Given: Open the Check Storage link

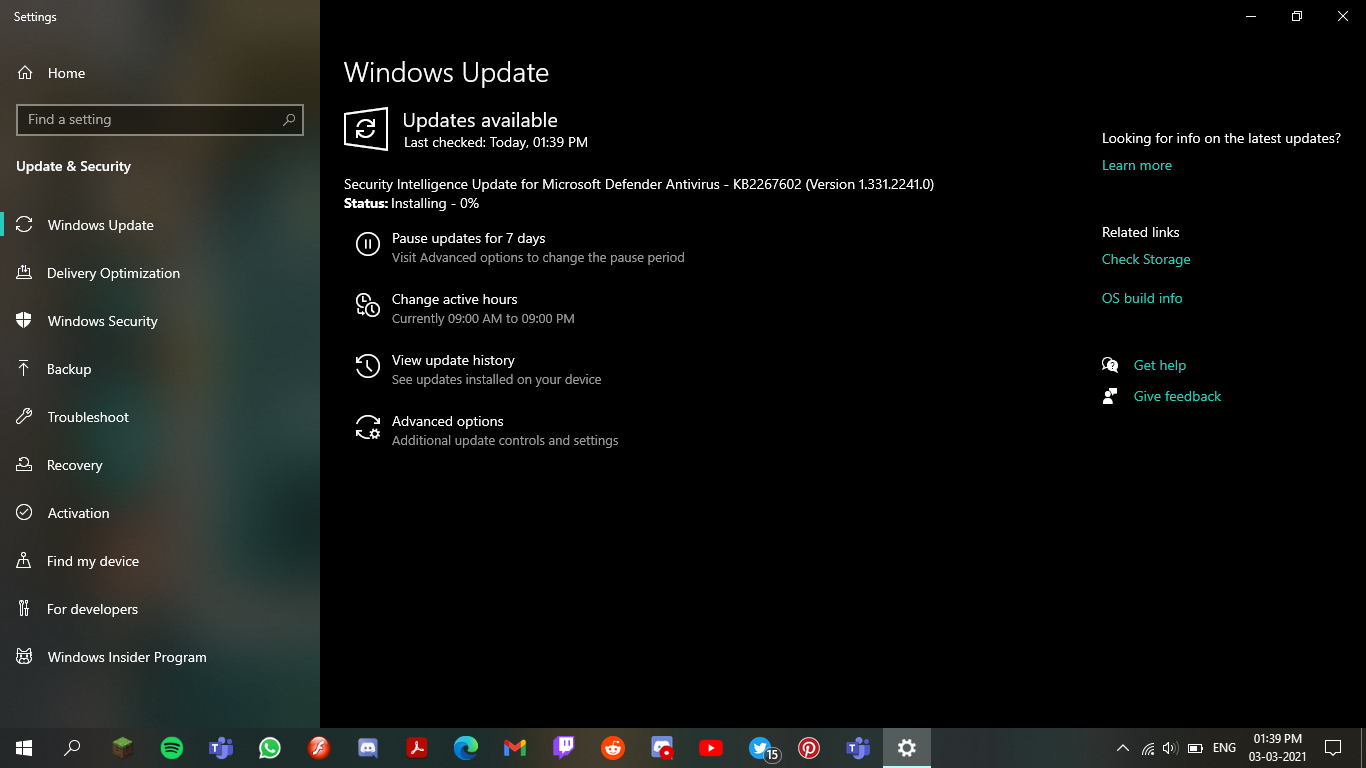Looking at the screenshot, I should [1146, 259].
